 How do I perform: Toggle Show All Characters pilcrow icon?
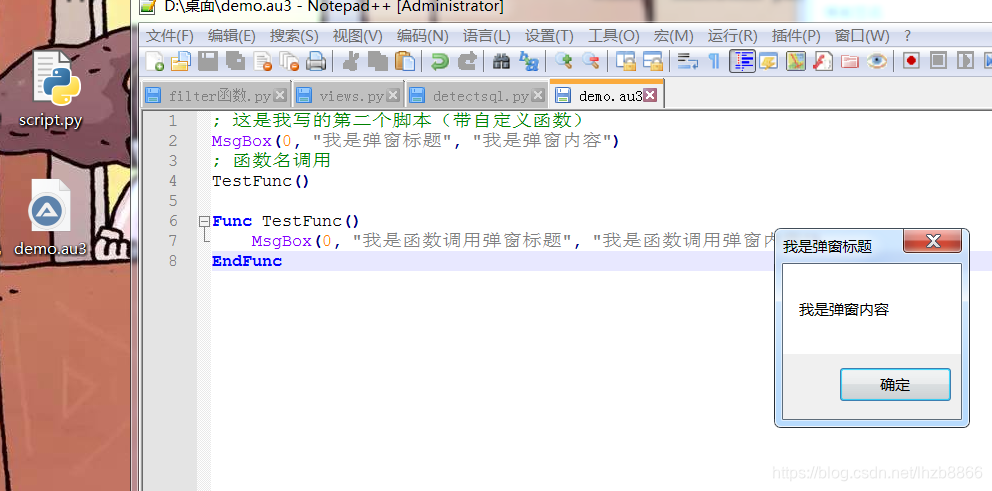(714, 61)
